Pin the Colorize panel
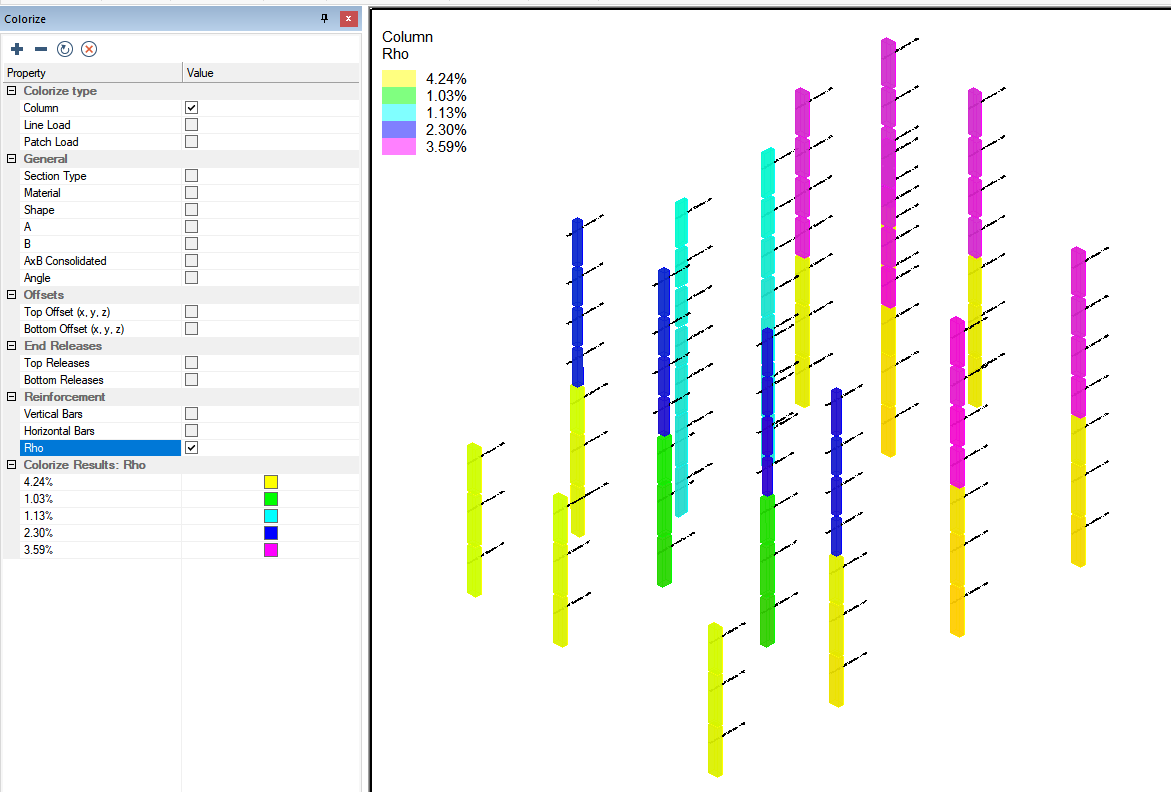1171x792 pixels. [324, 19]
